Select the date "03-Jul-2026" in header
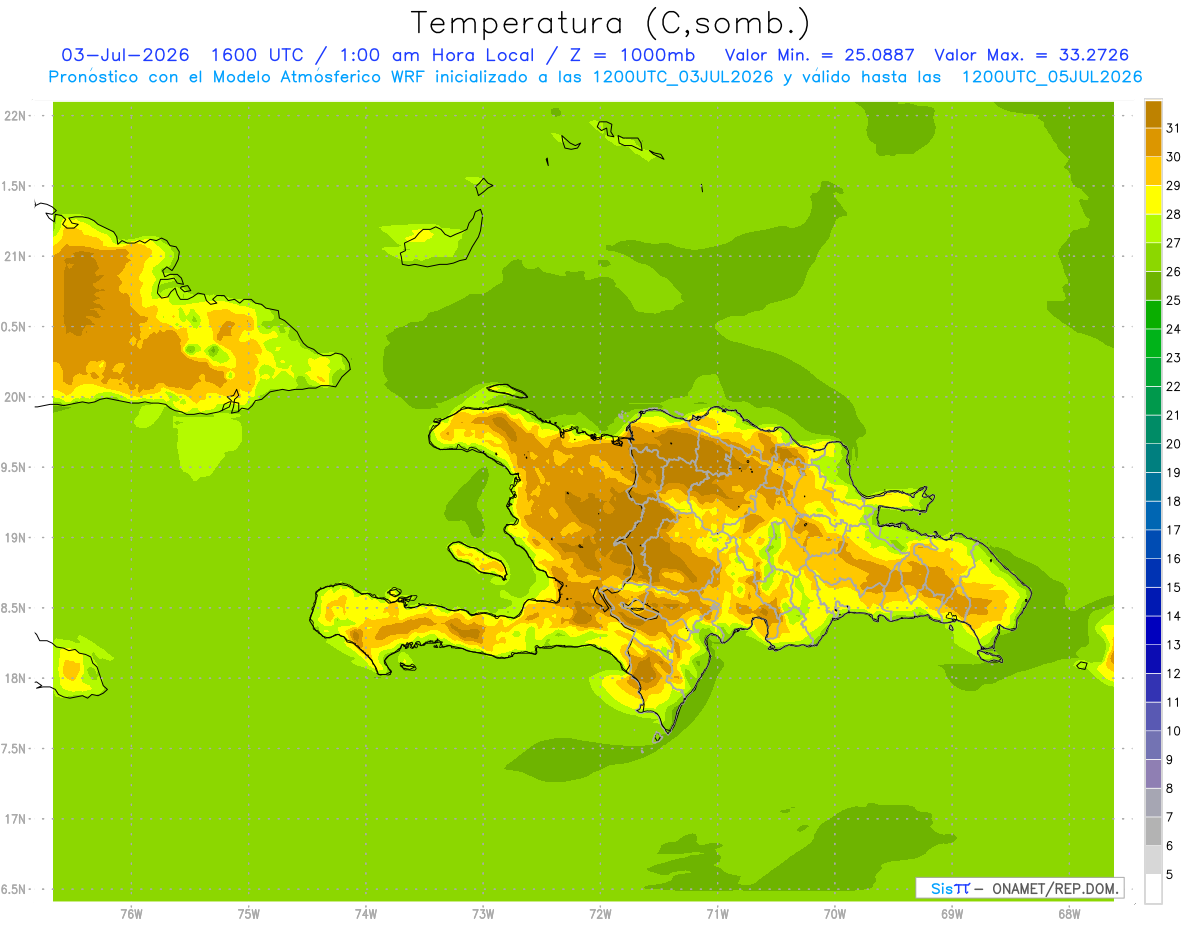The image size is (1200, 927). (x=125, y=55)
